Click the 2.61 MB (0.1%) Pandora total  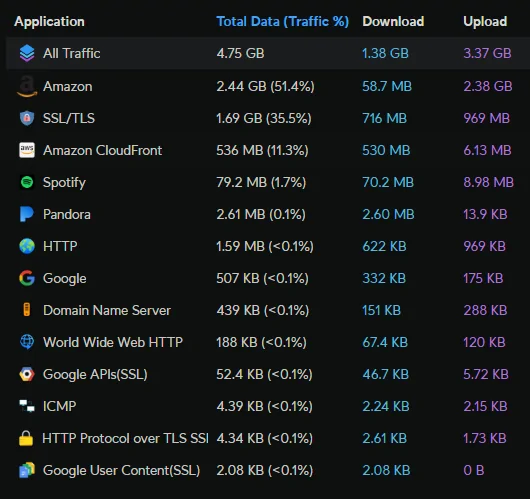tap(261, 214)
